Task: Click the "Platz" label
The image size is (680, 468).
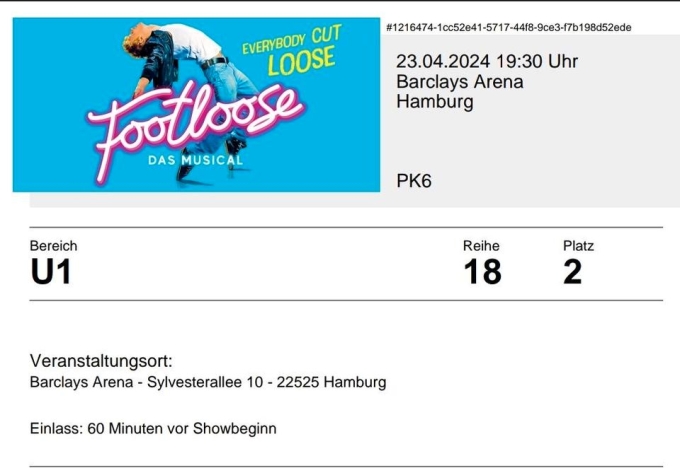Action: 578,246
